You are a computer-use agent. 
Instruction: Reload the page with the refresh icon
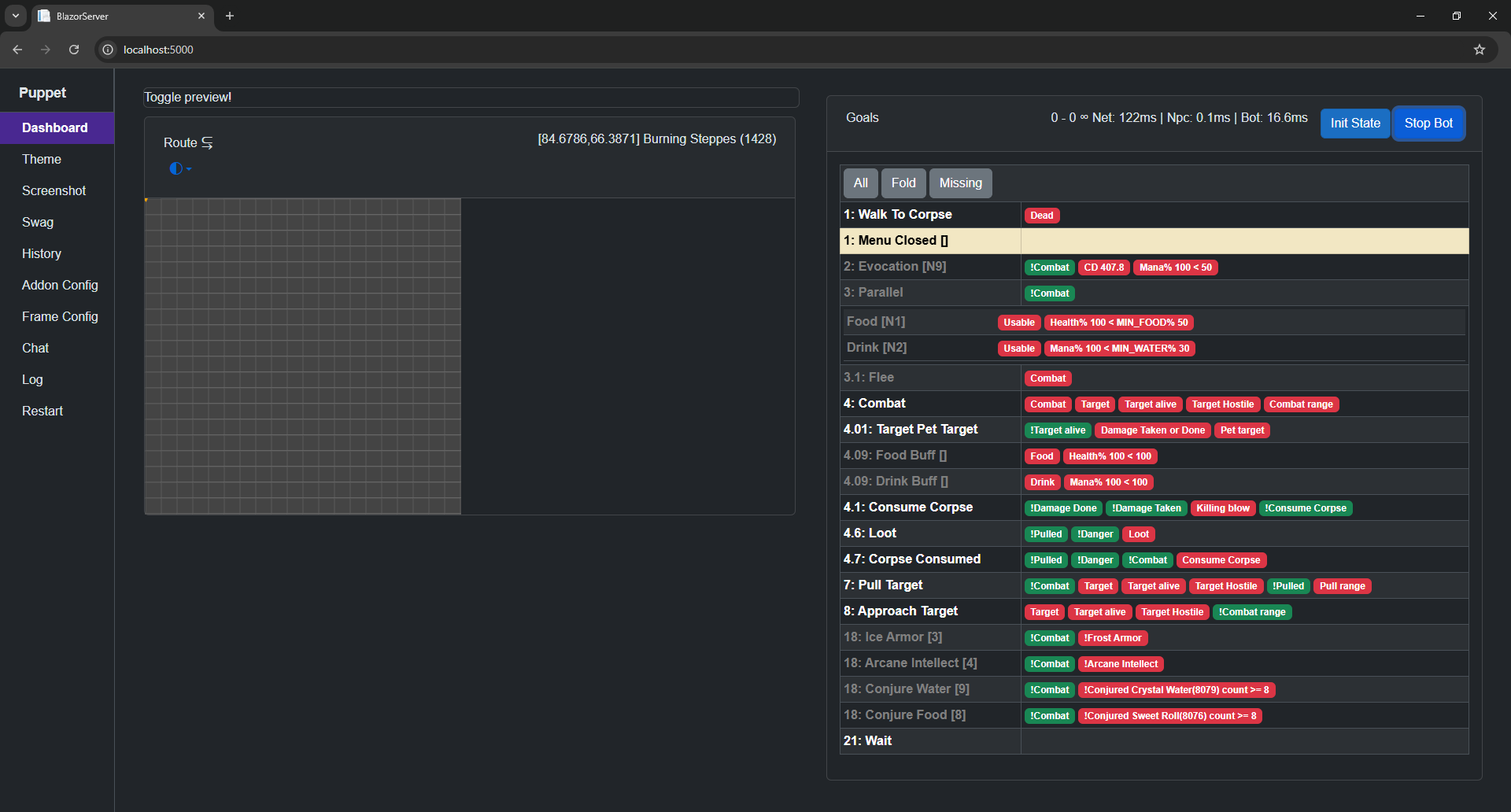tap(74, 50)
